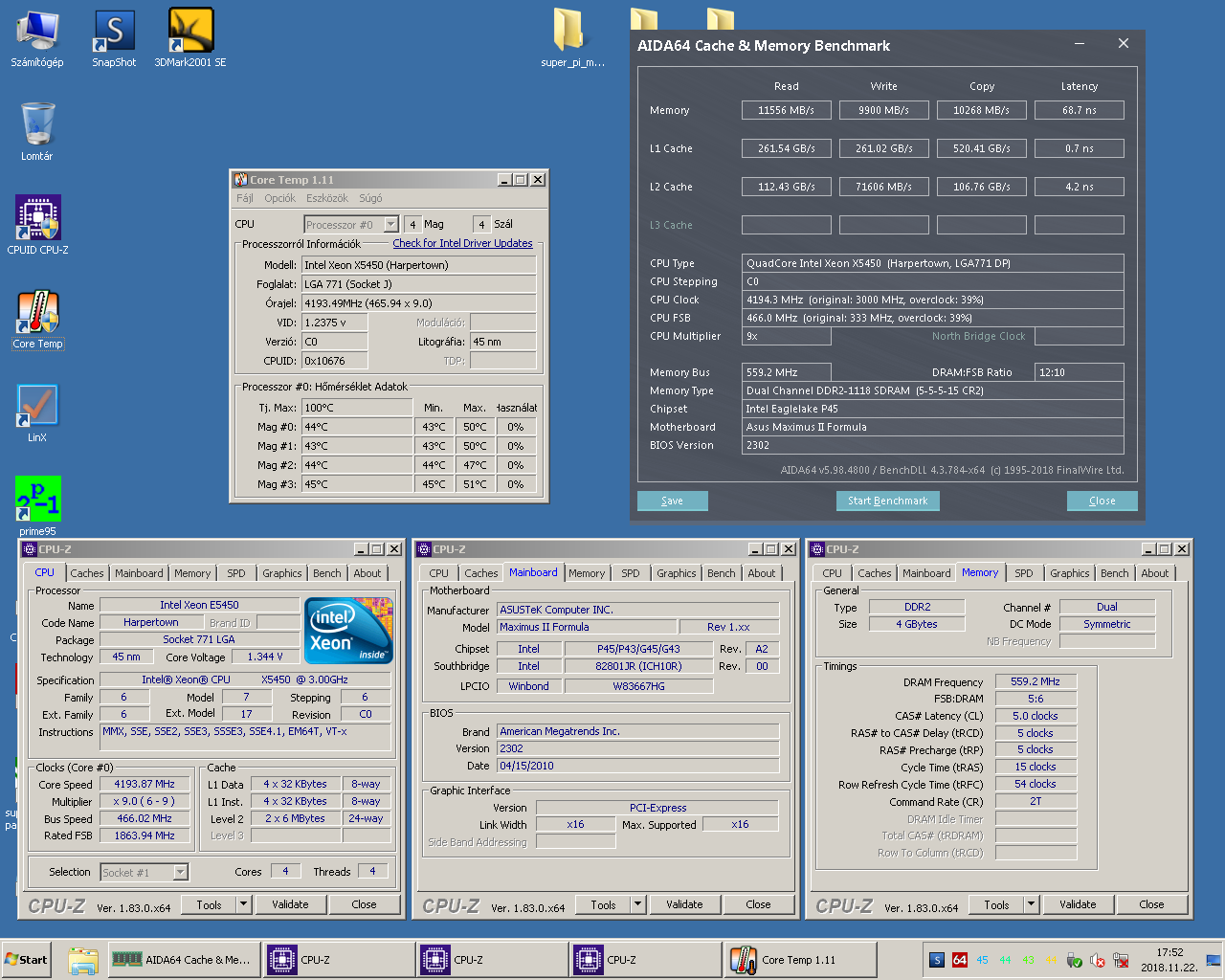Click the VID 1.2375 v value

click(335, 323)
